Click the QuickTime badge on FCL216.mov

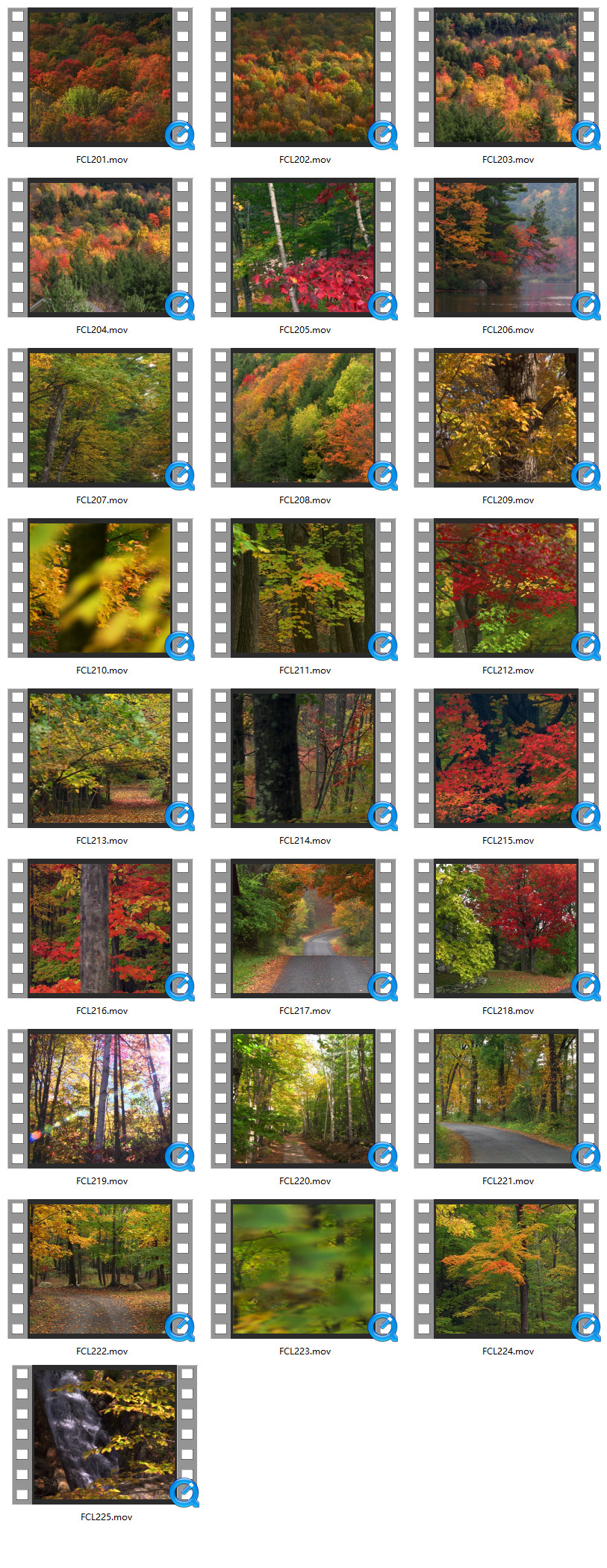click(180, 986)
